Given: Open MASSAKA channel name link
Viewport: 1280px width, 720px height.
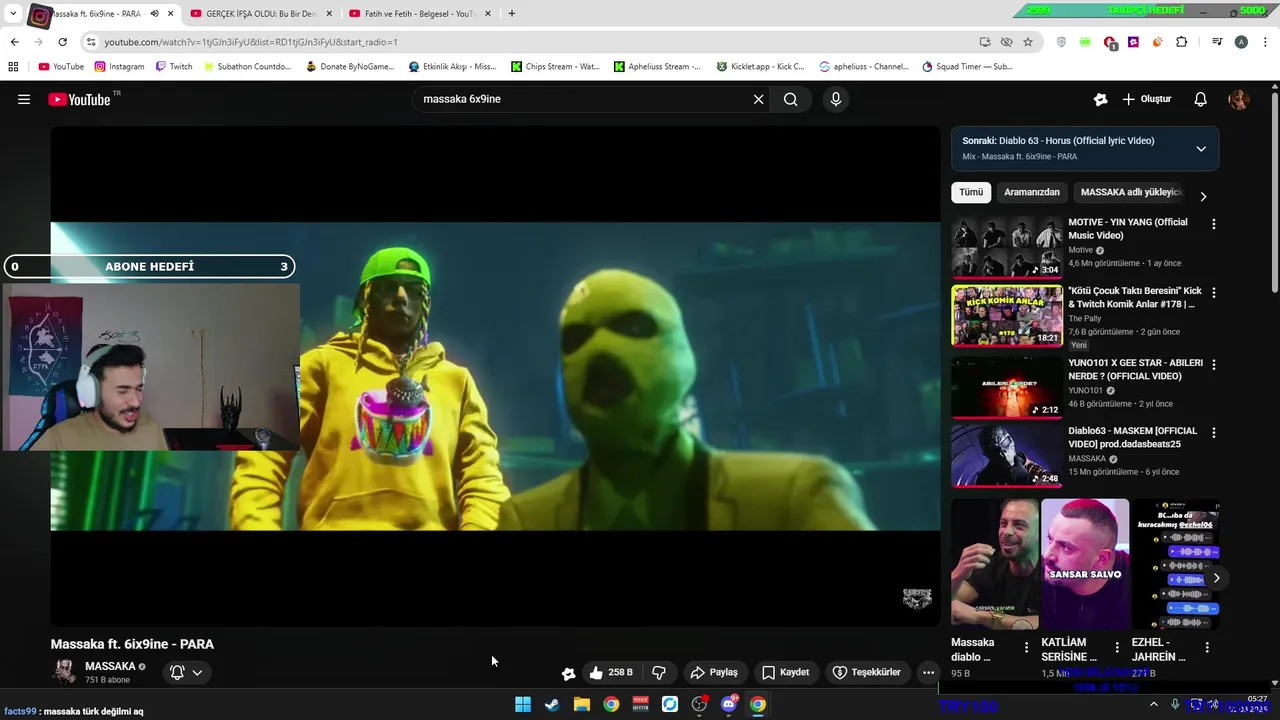Looking at the screenshot, I should [x=110, y=666].
